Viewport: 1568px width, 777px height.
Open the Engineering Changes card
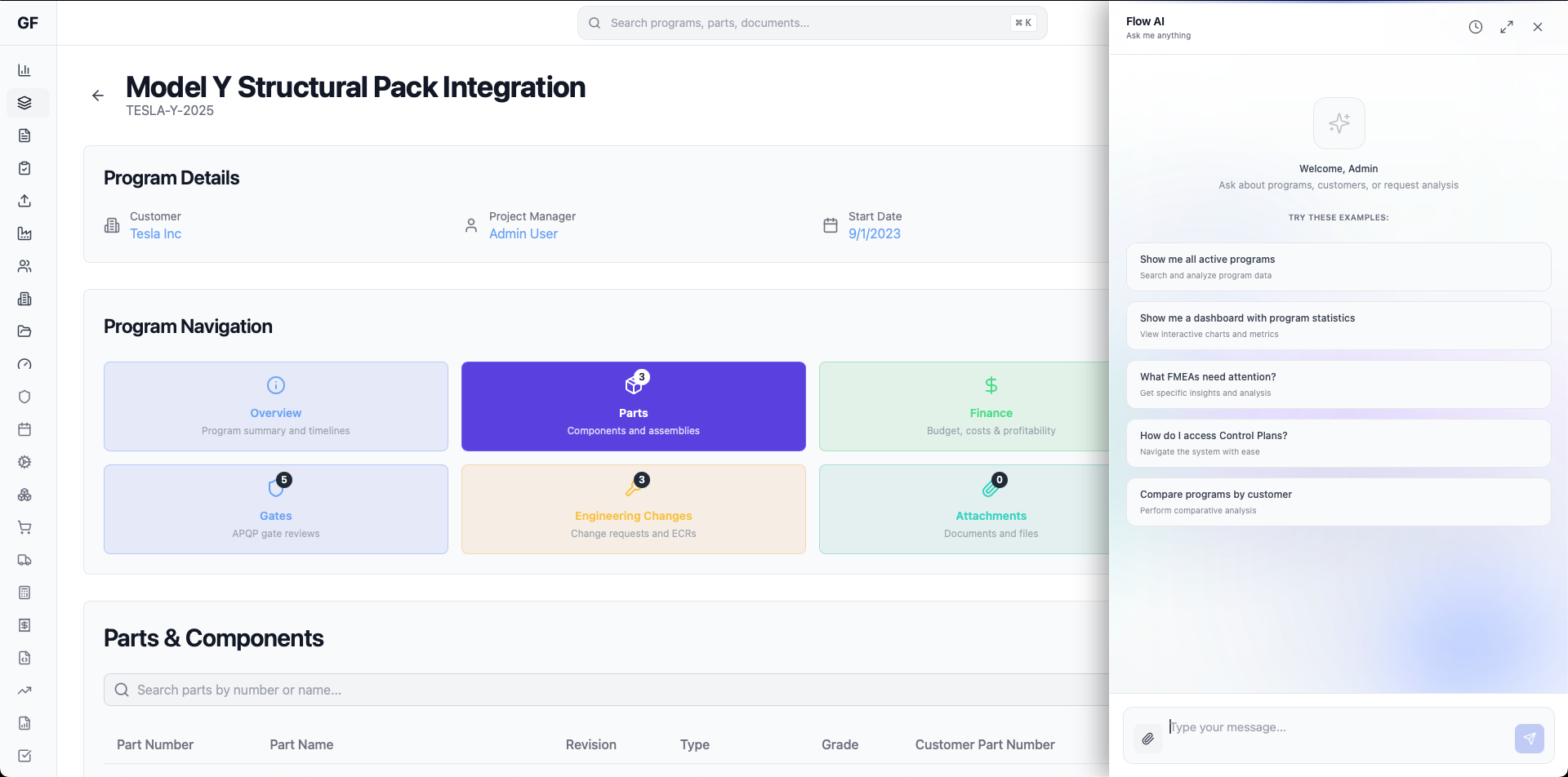pos(633,509)
